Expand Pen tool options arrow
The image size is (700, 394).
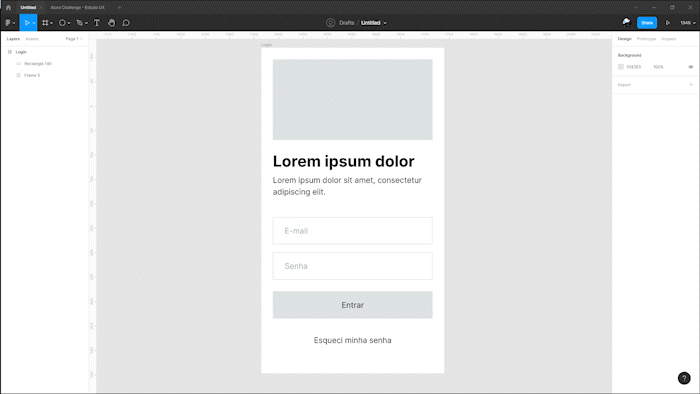pos(86,23)
